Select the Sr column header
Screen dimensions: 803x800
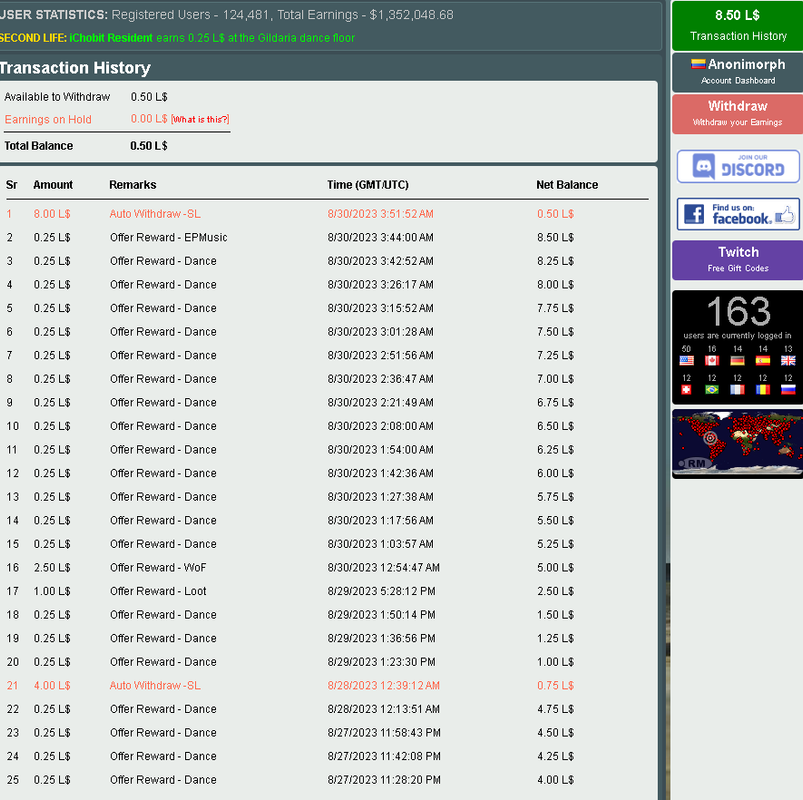point(11,185)
